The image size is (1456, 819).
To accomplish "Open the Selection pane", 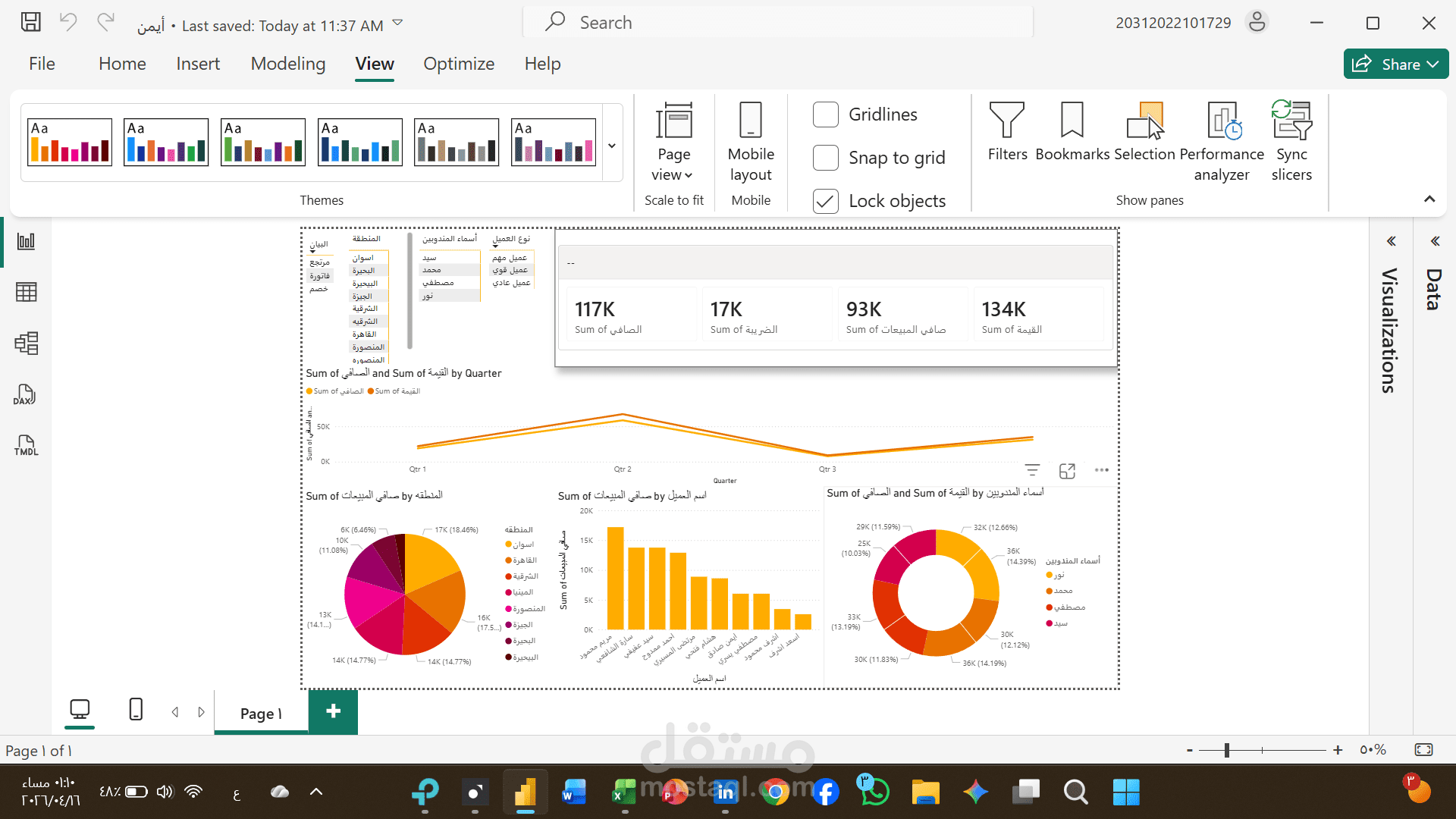I will click(x=1144, y=132).
